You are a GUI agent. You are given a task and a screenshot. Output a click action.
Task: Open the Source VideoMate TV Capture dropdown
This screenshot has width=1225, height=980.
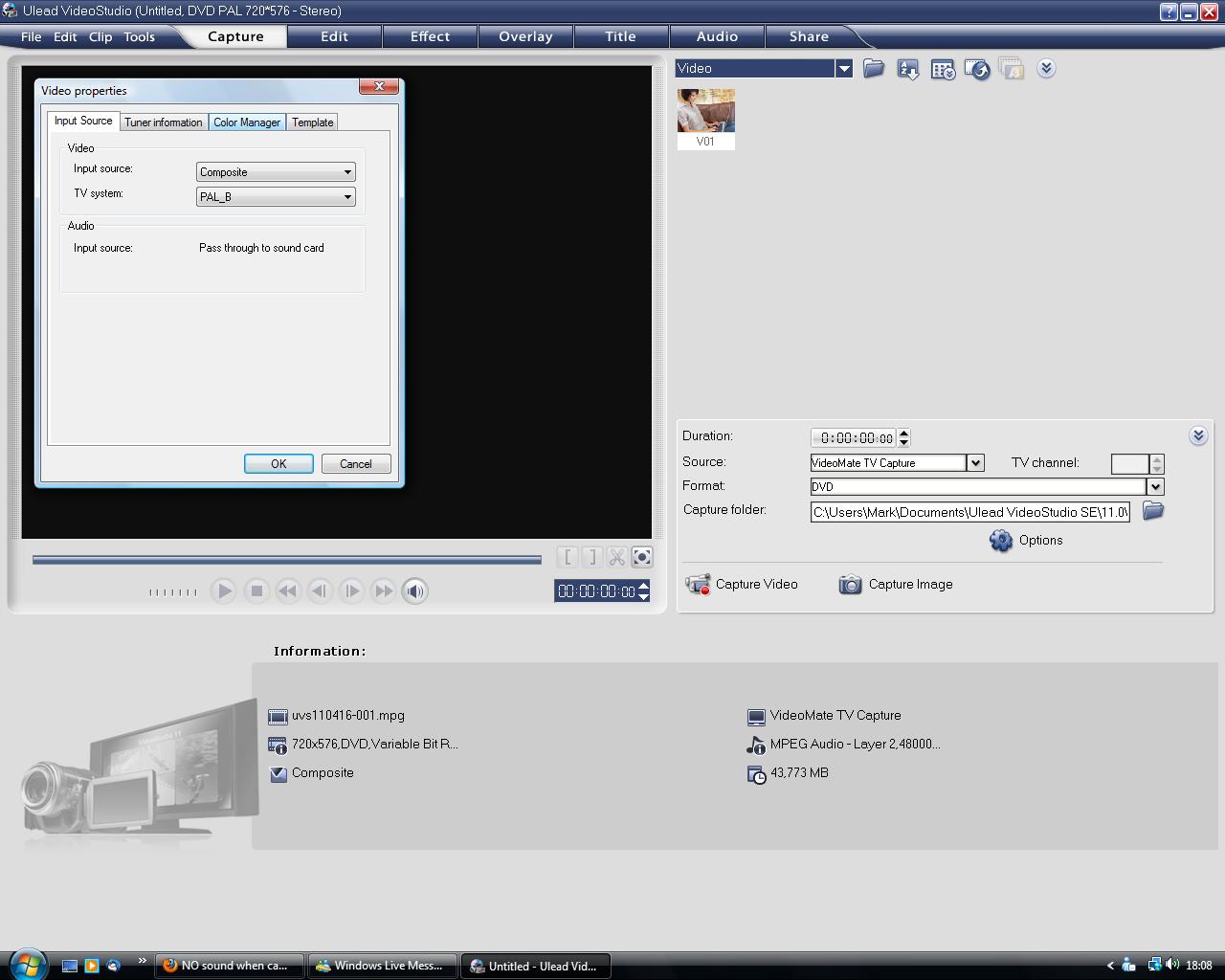point(975,463)
